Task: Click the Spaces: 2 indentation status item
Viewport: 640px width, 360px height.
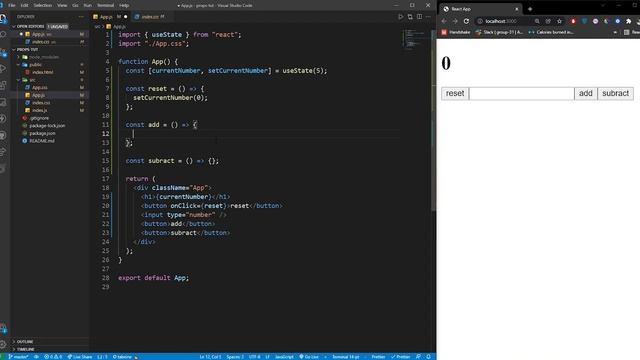Action: pos(235,357)
